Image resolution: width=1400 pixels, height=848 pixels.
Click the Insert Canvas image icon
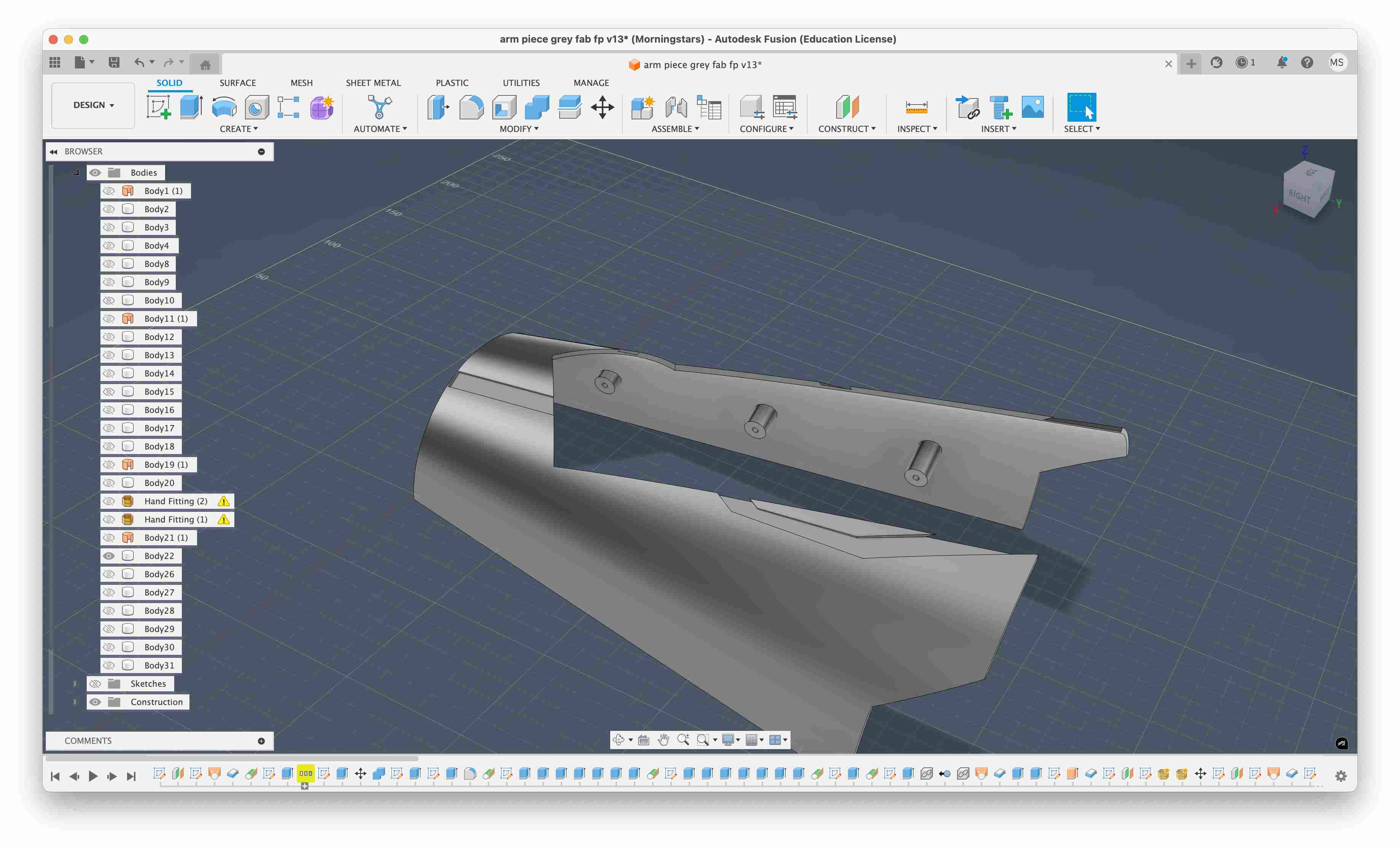pyautogui.click(x=1032, y=107)
